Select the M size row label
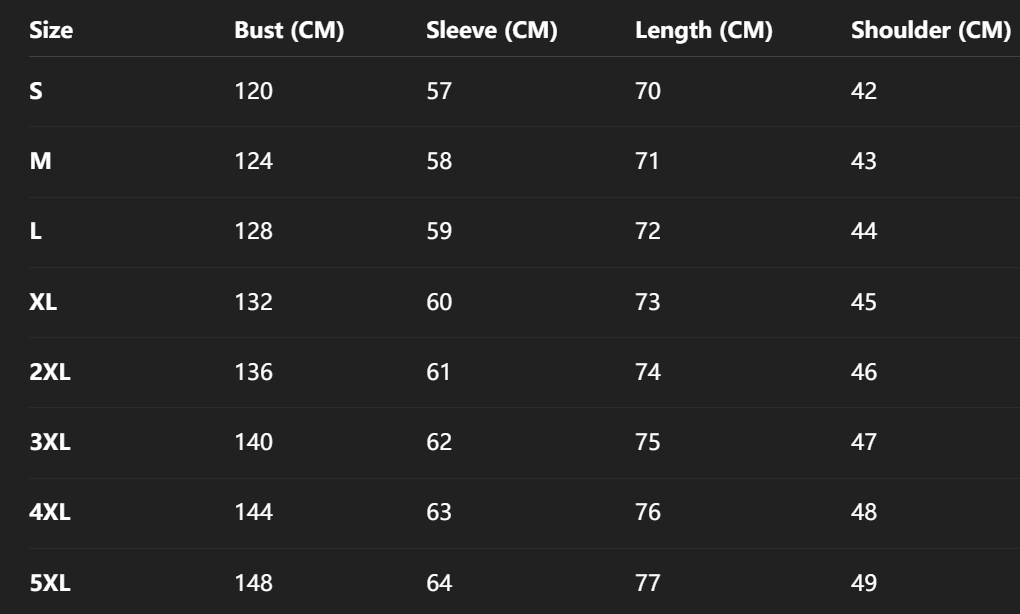 click(x=40, y=161)
